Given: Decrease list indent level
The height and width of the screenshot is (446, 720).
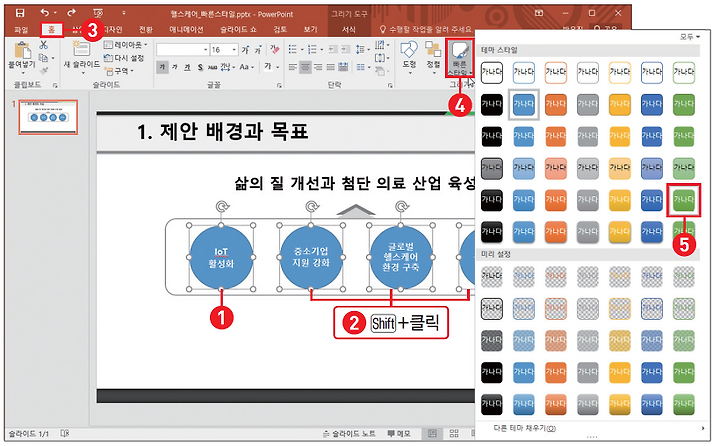Looking at the screenshot, I should (x=332, y=49).
